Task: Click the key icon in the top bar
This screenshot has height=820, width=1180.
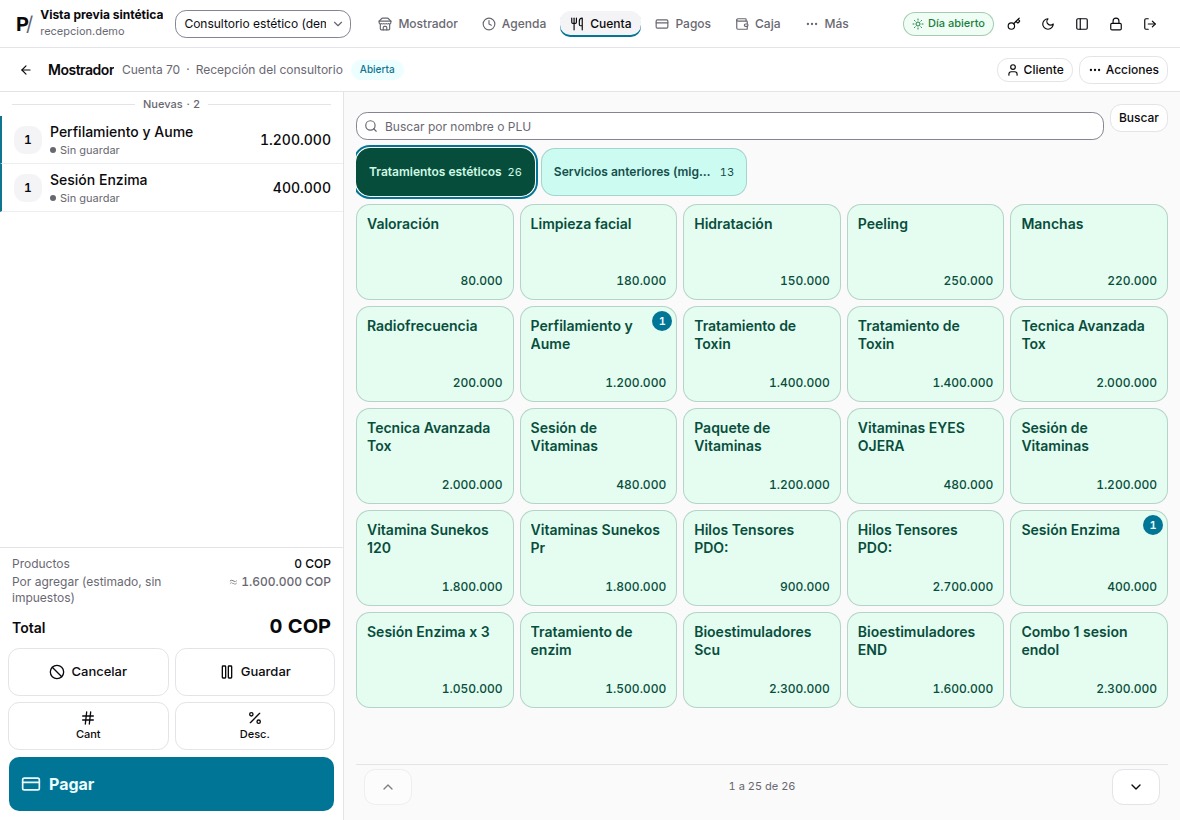Action: click(x=1014, y=24)
